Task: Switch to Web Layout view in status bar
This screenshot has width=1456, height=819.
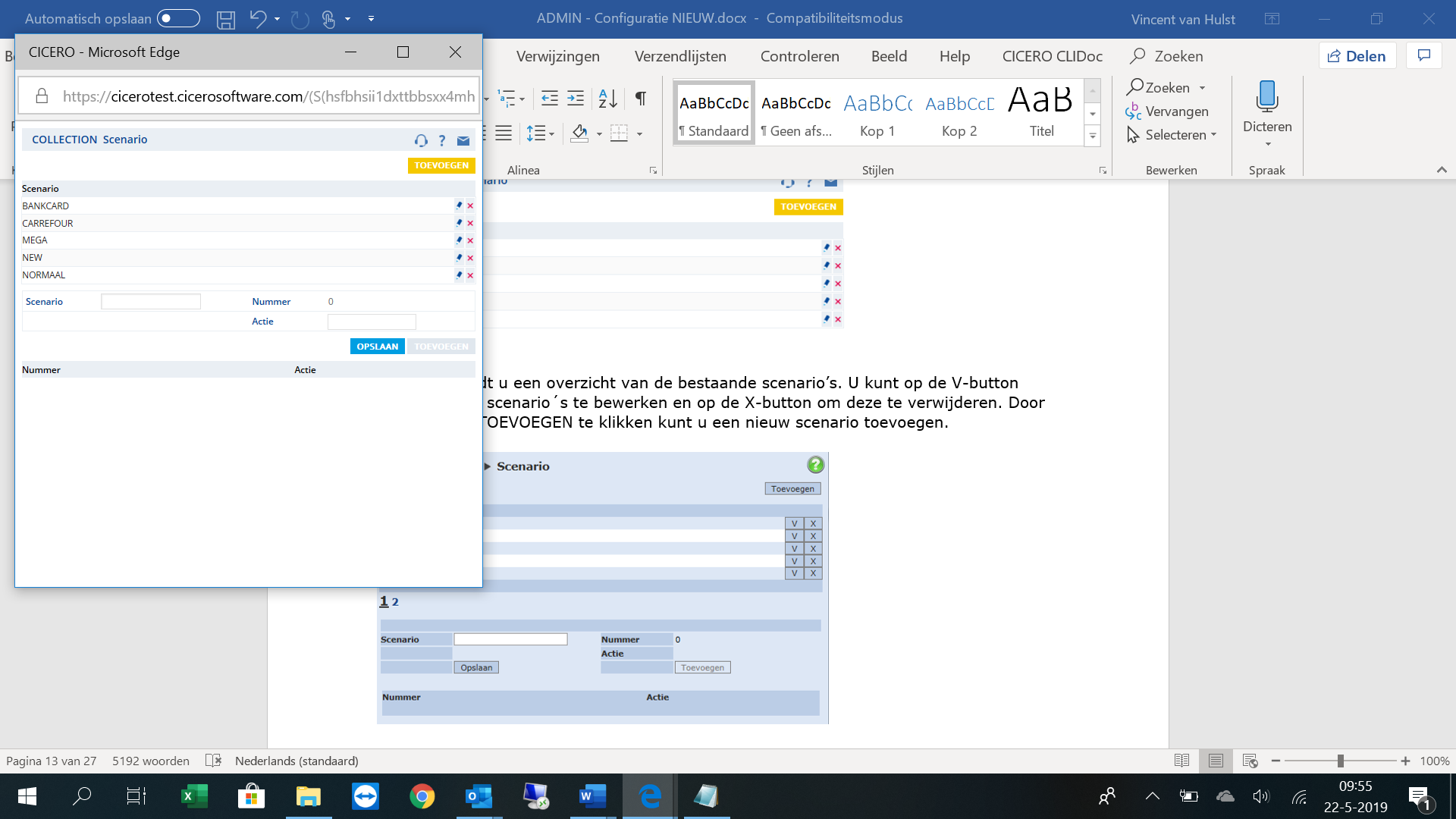Action: coord(1250,761)
